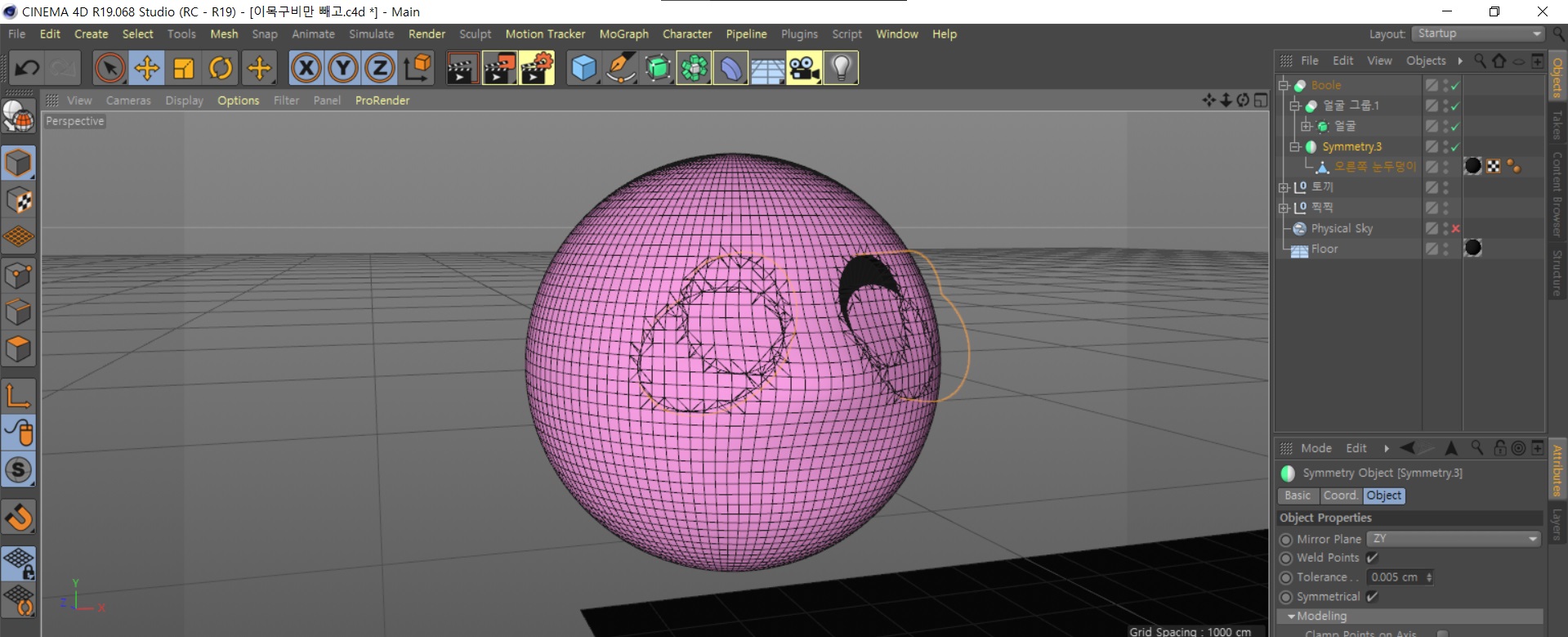Toggle coordinate system icon
Viewport: 1568px width, 637px height.
pyautogui.click(x=418, y=68)
